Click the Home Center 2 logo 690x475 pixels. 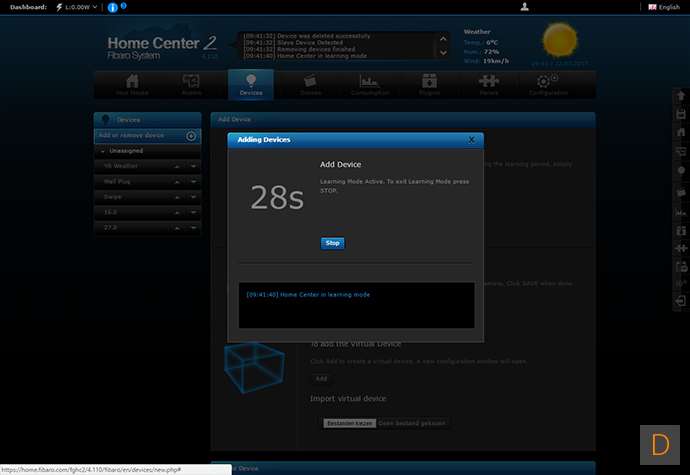pos(161,47)
